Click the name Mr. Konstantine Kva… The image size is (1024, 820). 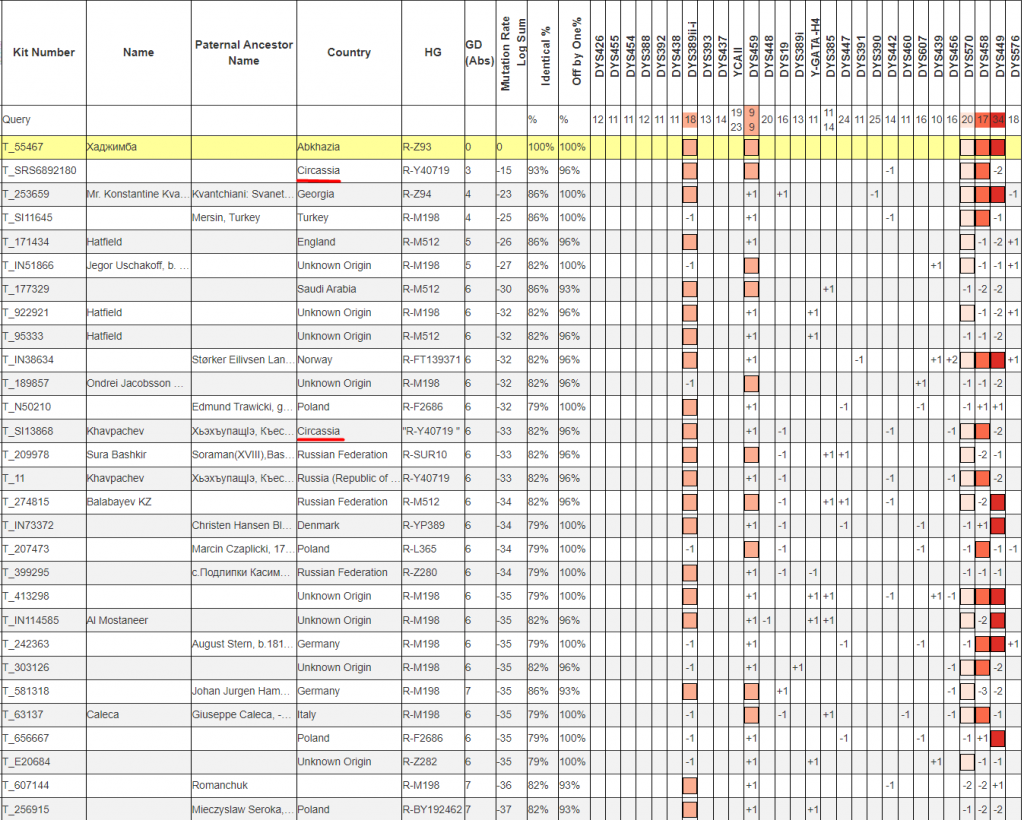[x=138, y=194]
